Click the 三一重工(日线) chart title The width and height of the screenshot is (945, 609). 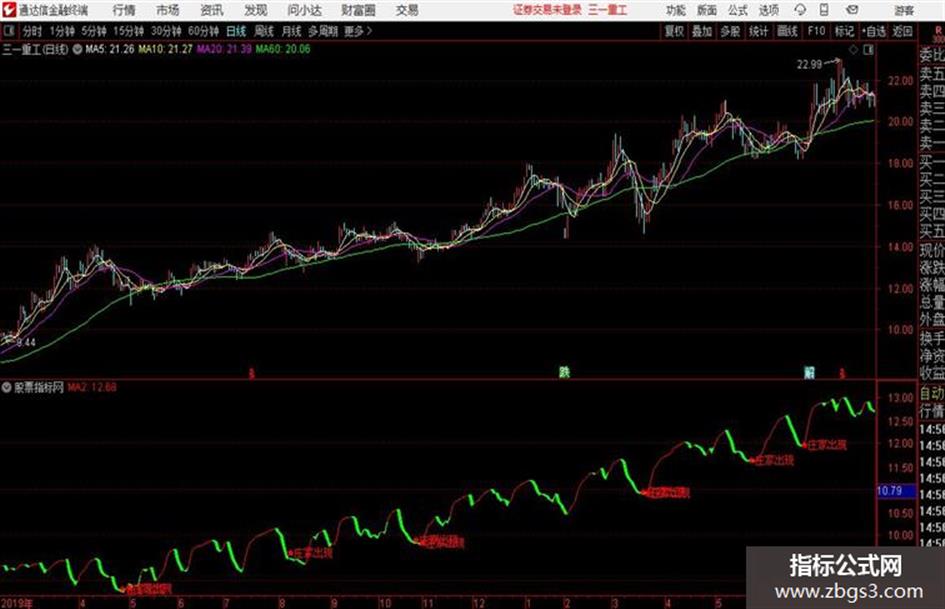pyautogui.click(x=35, y=49)
